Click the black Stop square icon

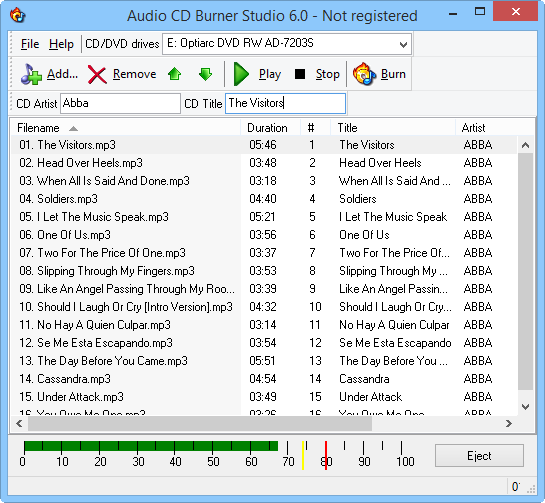(300, 74)
